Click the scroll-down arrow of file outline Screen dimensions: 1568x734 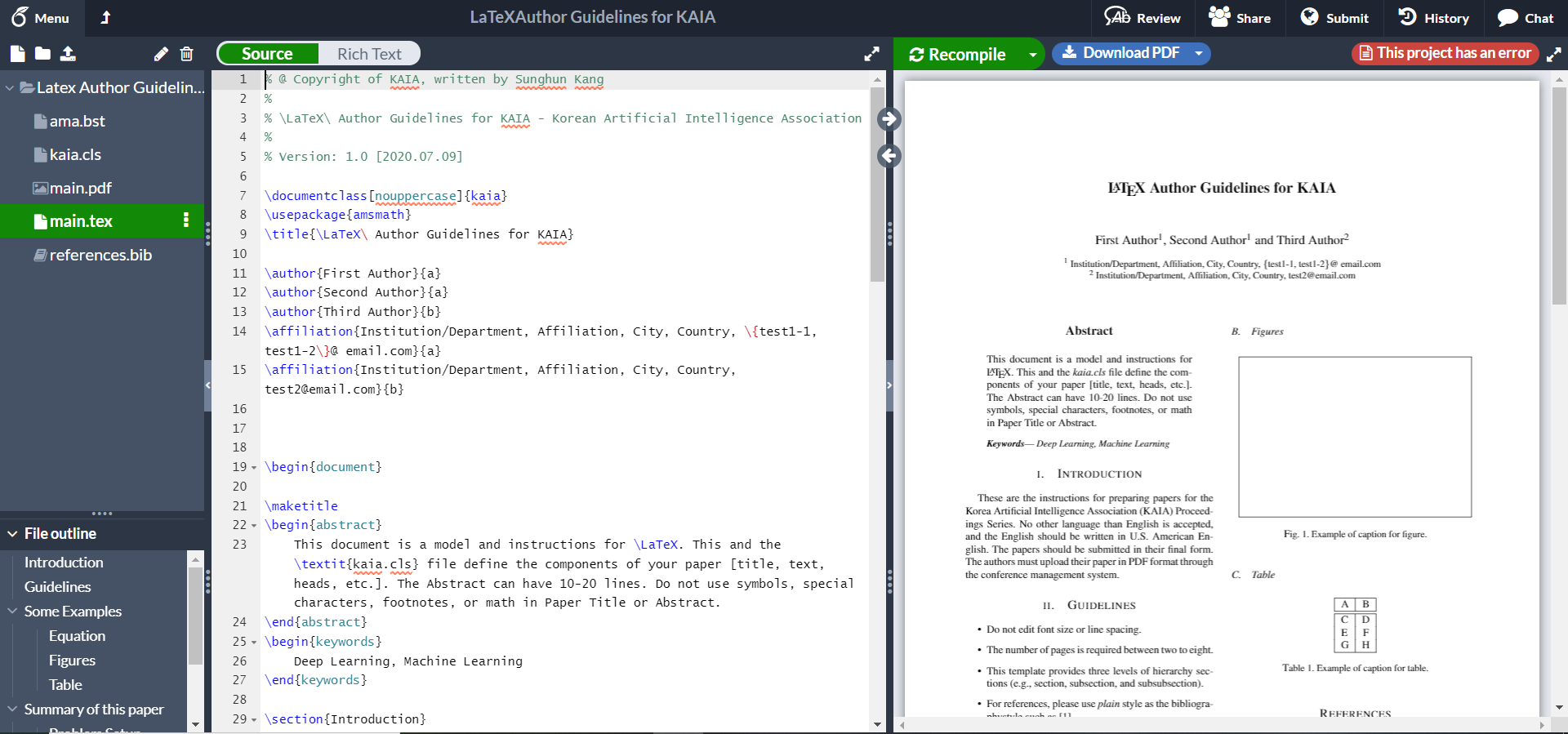pyautogui.click(x=195, y=724)
